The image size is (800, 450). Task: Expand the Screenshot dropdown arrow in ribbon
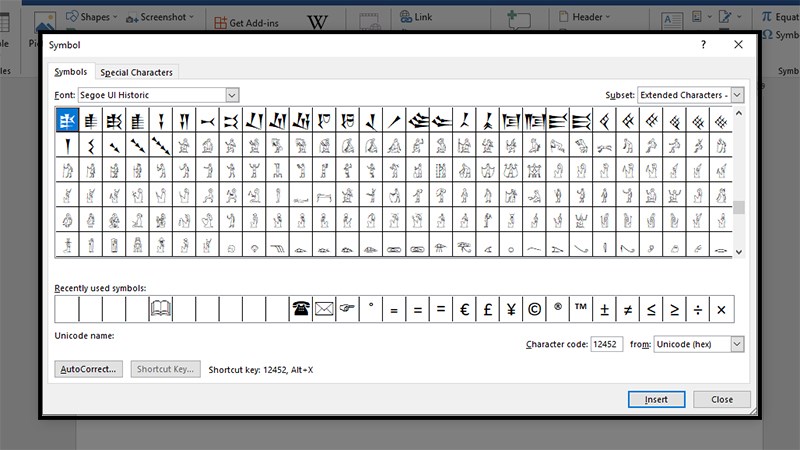(x=191, y=17)
